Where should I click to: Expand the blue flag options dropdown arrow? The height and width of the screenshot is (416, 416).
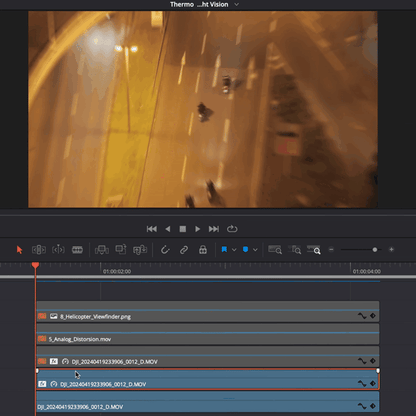(234, 250)
